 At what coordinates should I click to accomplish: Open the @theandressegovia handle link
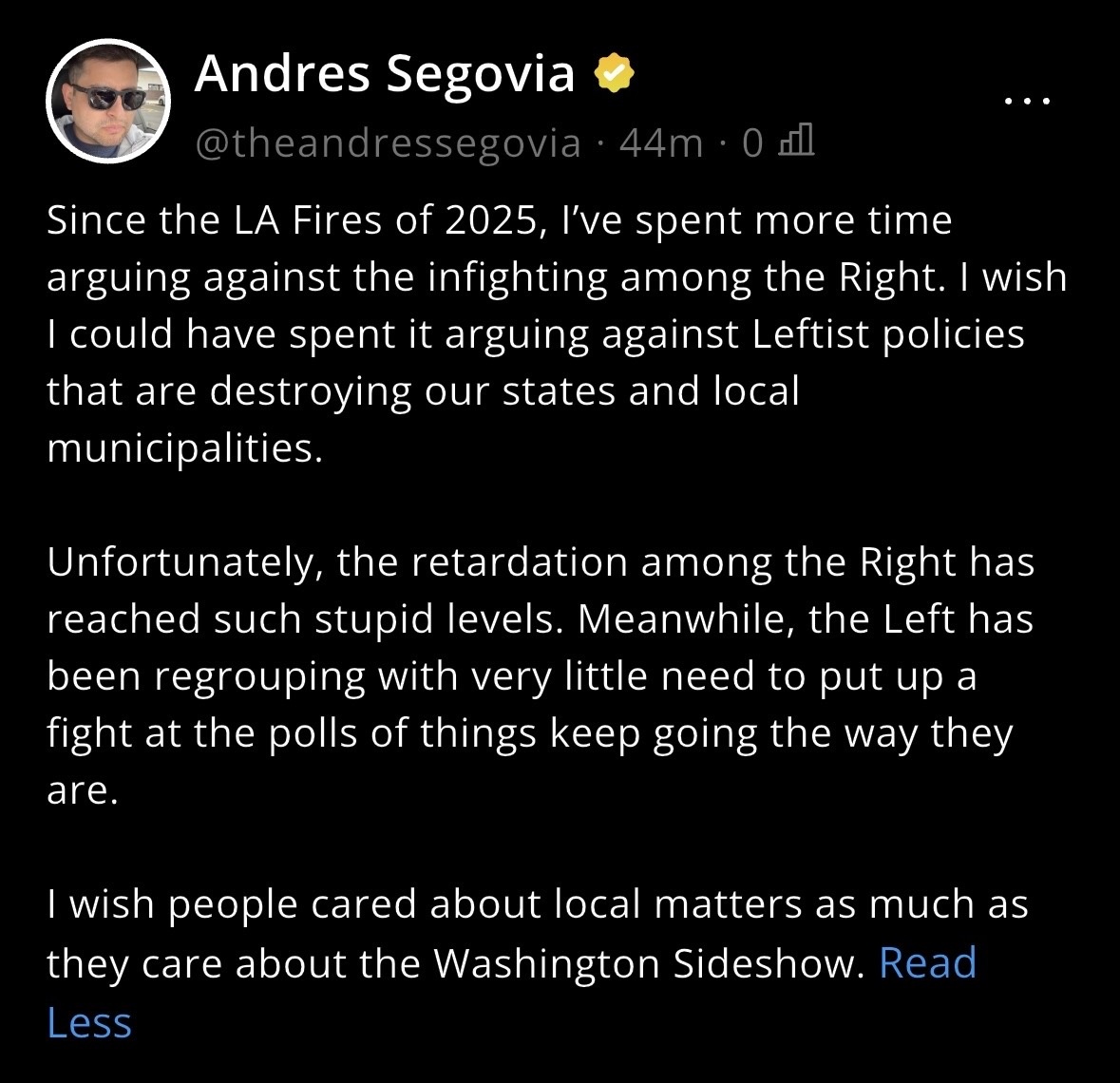[x=388, y=142]
